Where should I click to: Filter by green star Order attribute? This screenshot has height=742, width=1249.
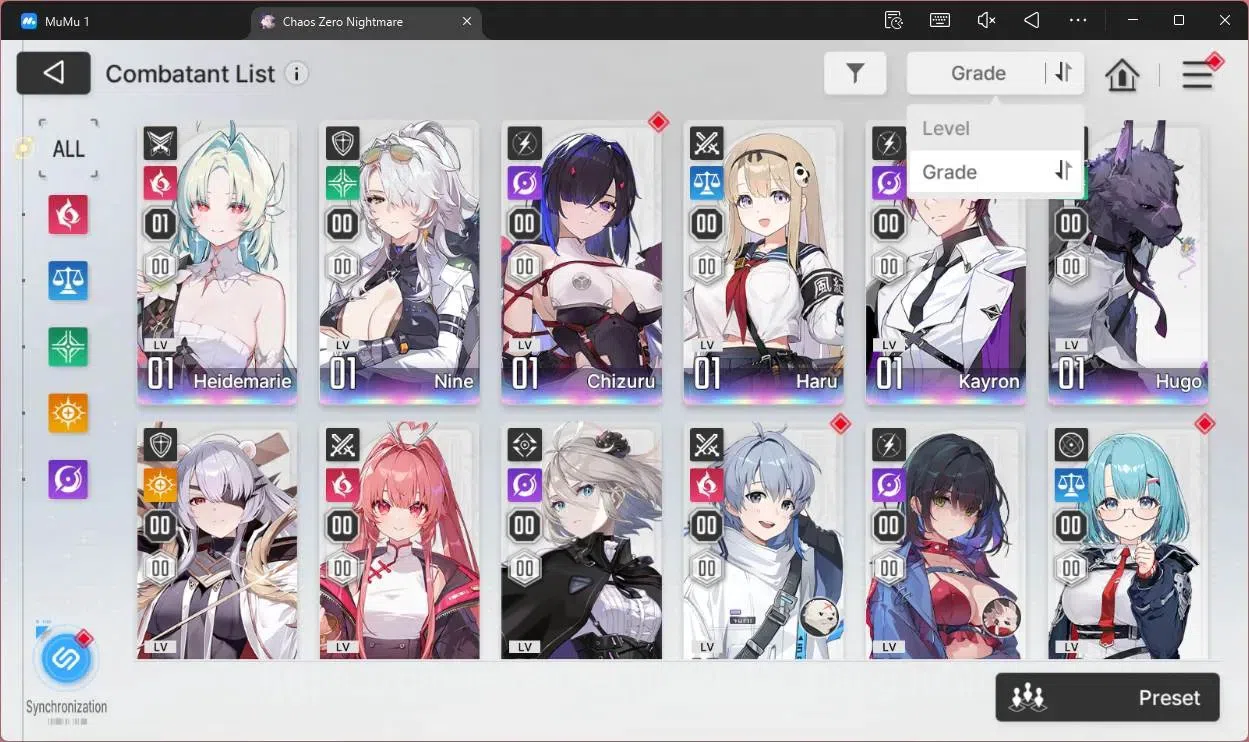tap(68, 347)
